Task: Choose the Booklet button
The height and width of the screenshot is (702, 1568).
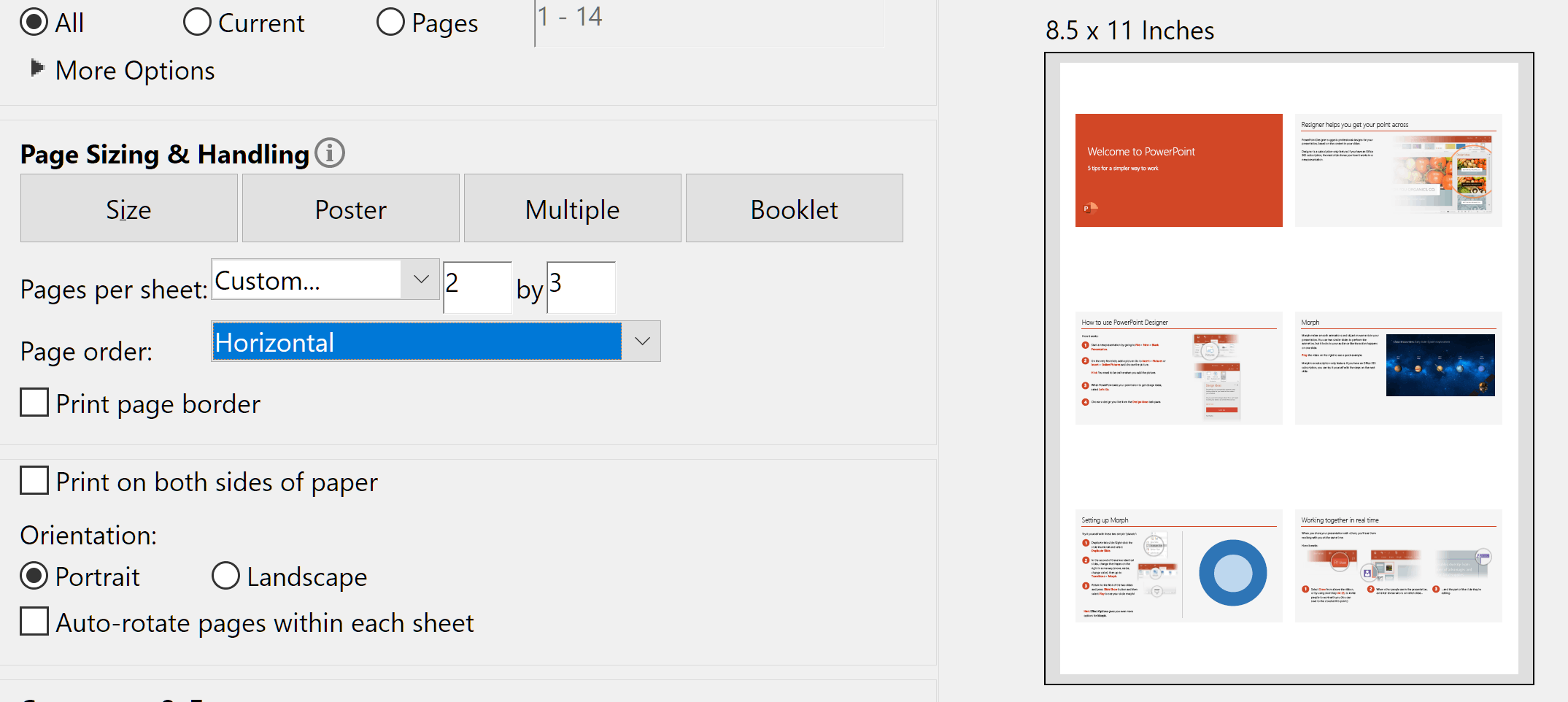Action: pyautogui.click(x=795, y=208)
